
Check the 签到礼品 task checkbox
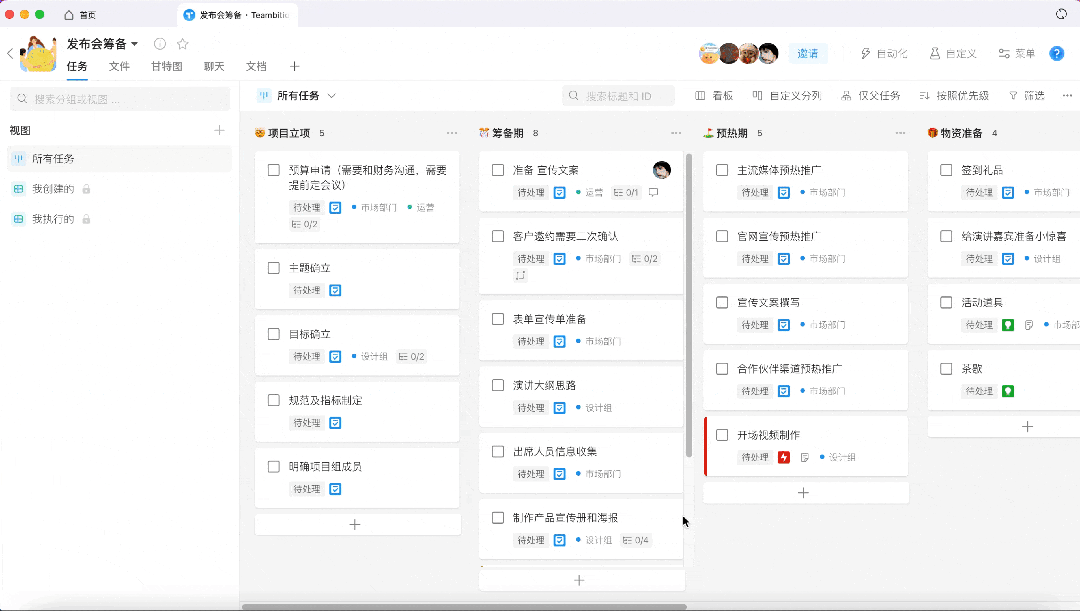pos(946,170)
